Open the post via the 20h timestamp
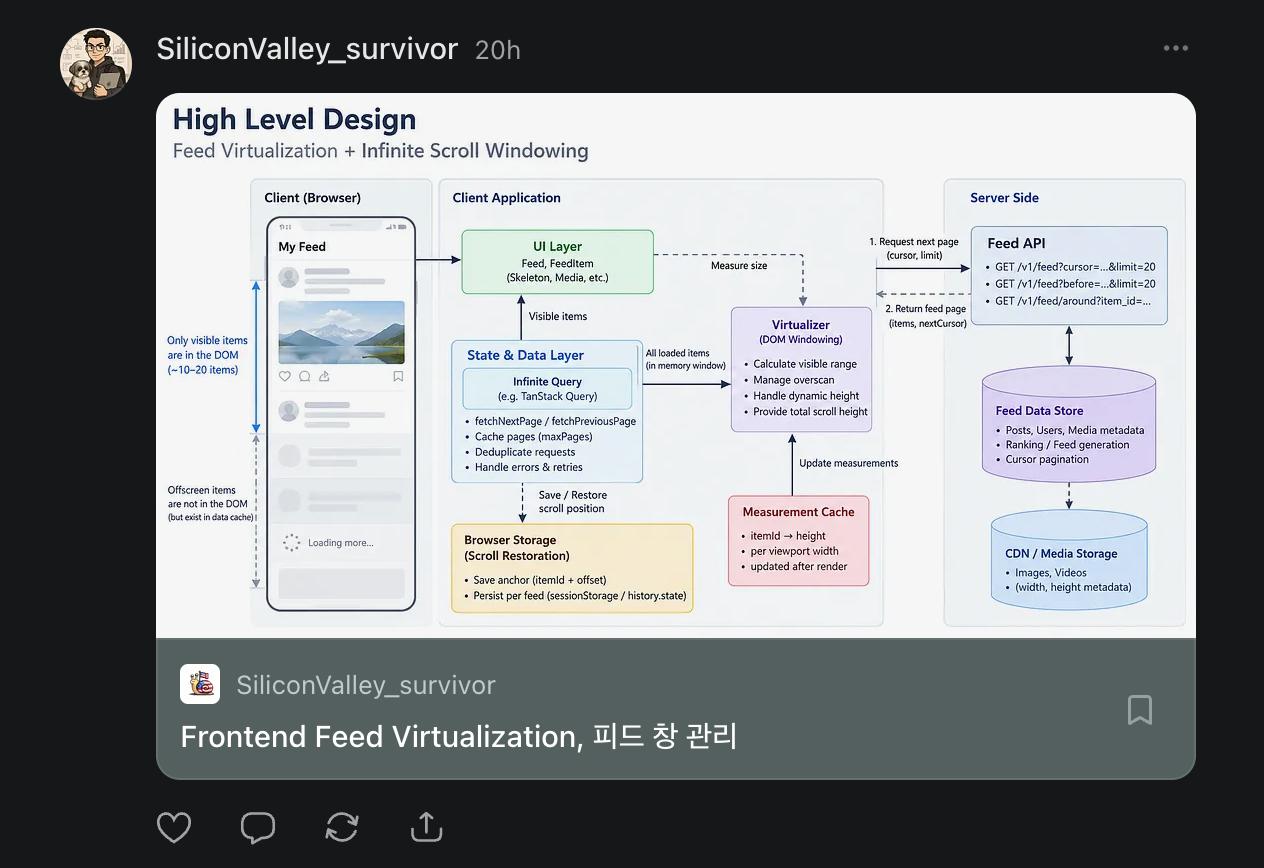The image size is (1264, 868). [497, 50]
